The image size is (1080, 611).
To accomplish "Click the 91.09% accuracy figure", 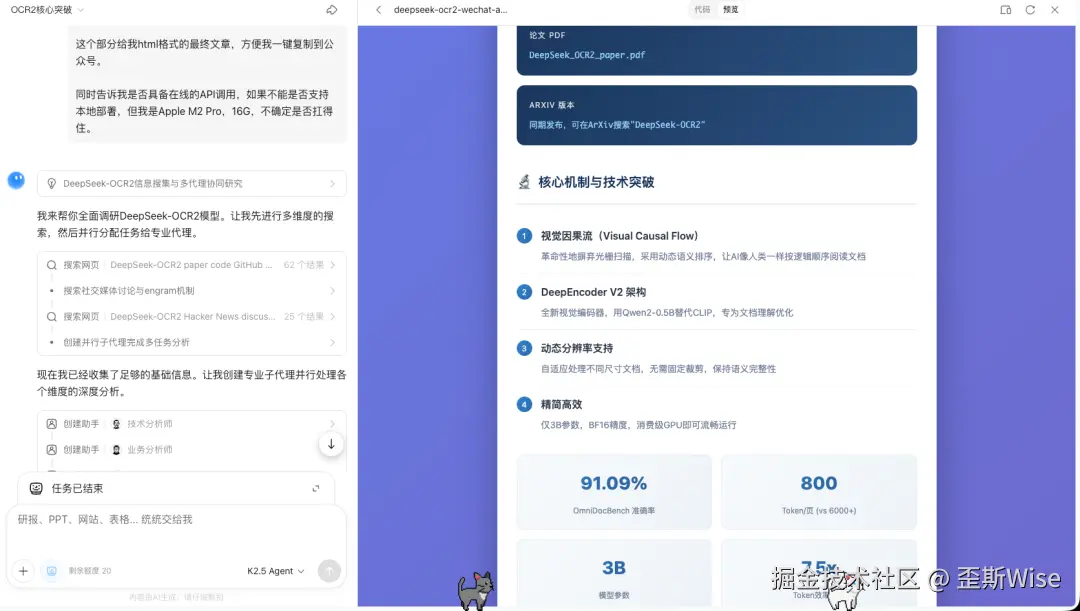I will 614,484.
